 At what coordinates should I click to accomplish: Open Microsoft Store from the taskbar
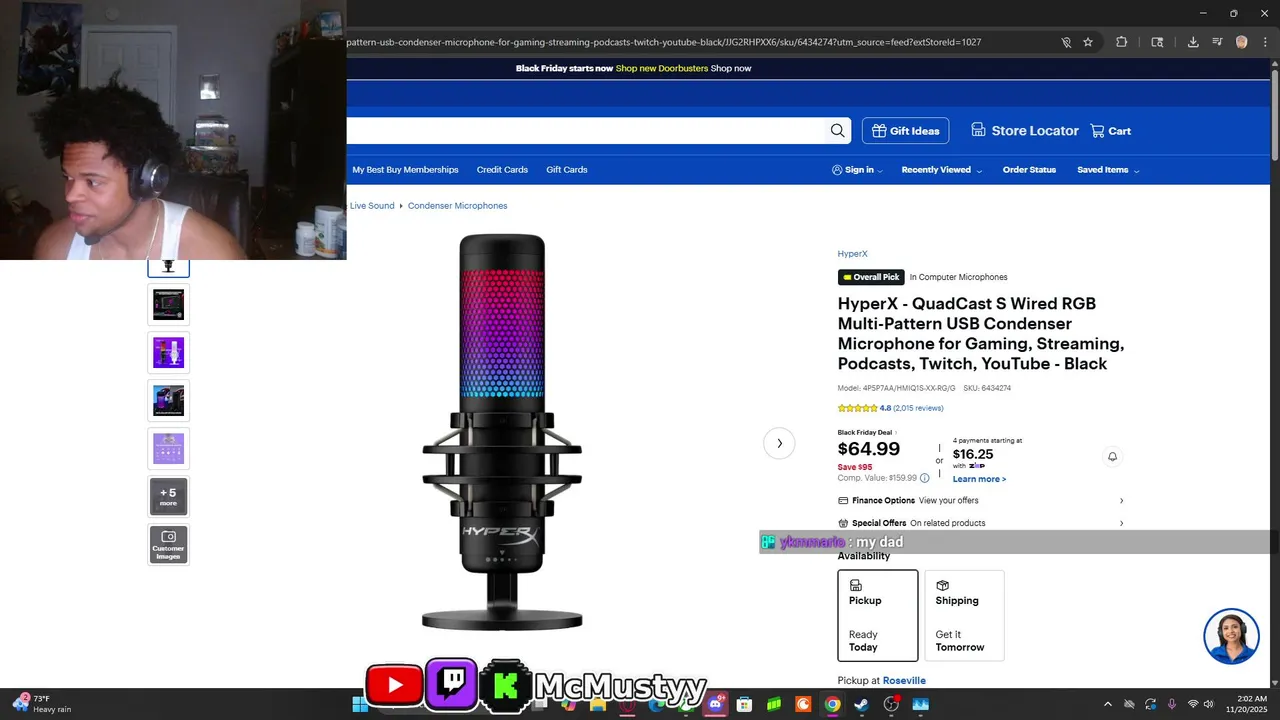click(x=744, y=704)
